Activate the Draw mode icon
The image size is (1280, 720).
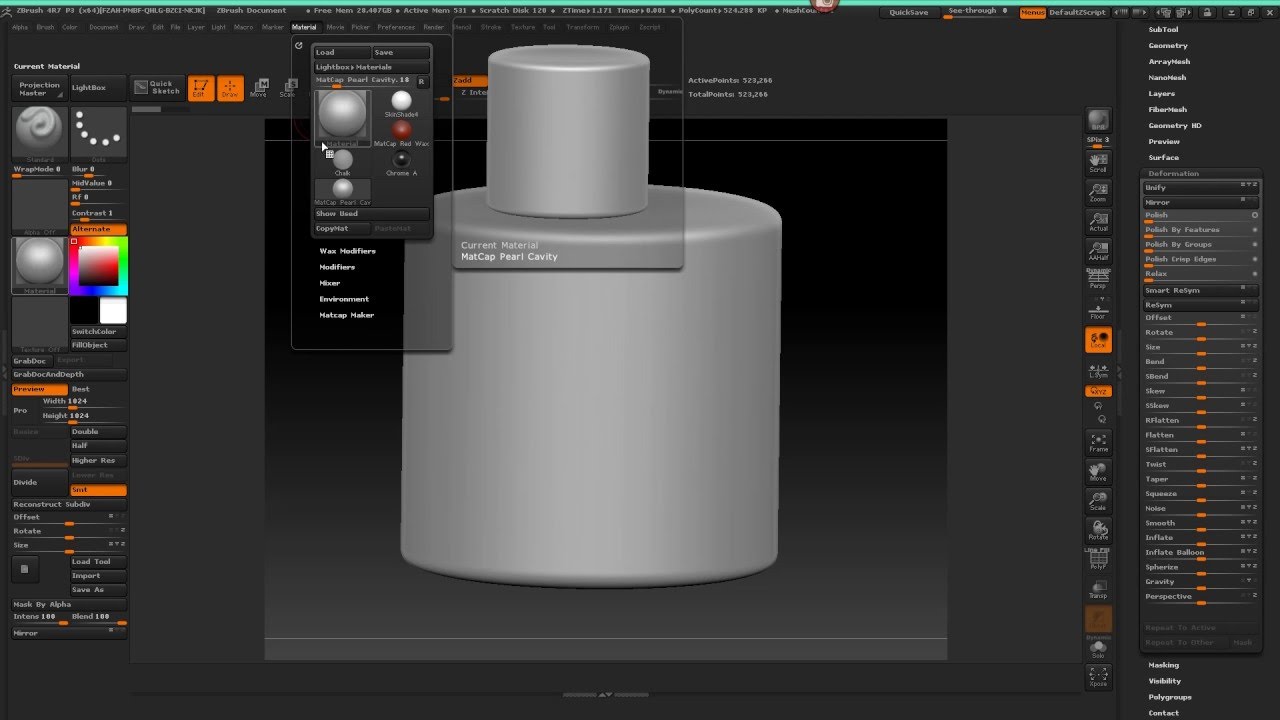point(230,88)
